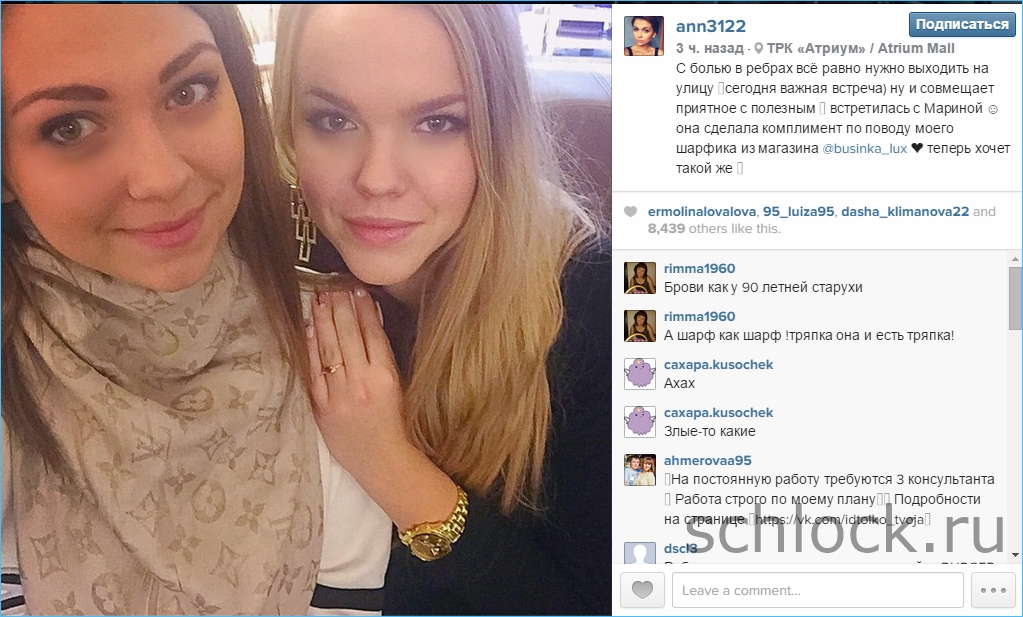Viewport: 1023px width, 617px height.
Task: Click the Leave a comment input field
Action: 817,590
